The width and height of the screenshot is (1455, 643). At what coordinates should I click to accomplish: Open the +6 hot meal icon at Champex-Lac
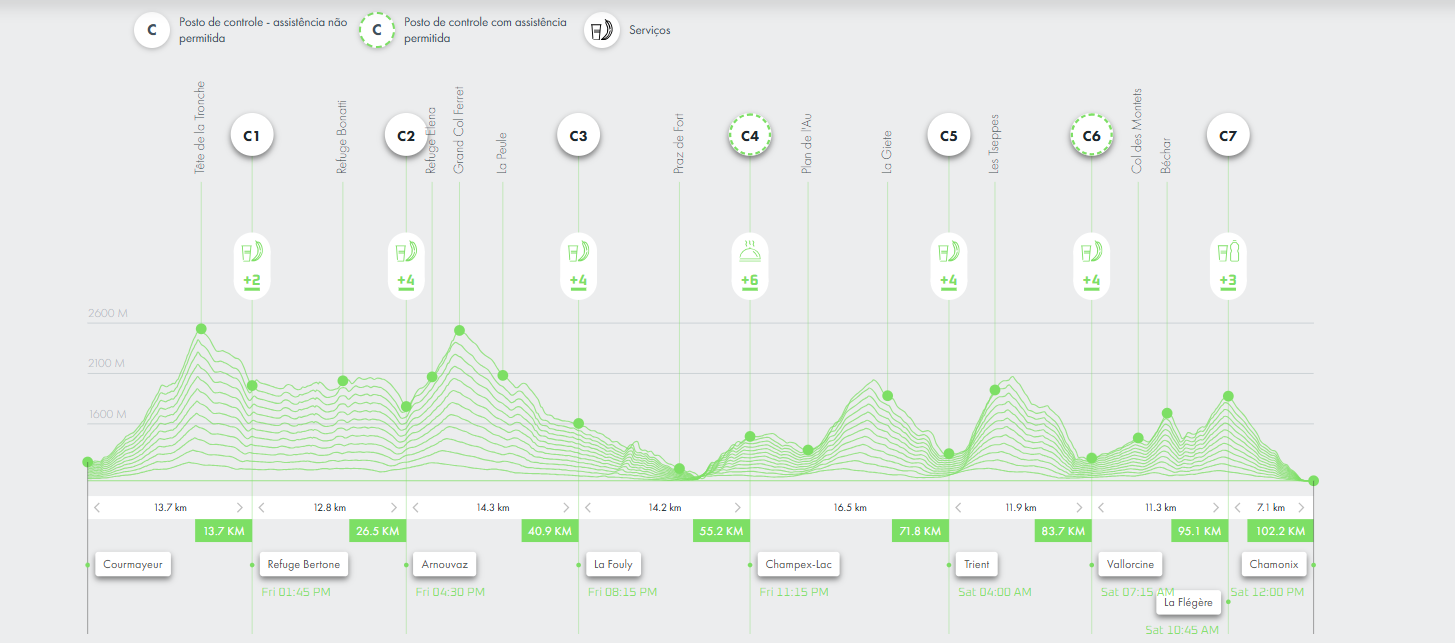(x=750, y=266)
